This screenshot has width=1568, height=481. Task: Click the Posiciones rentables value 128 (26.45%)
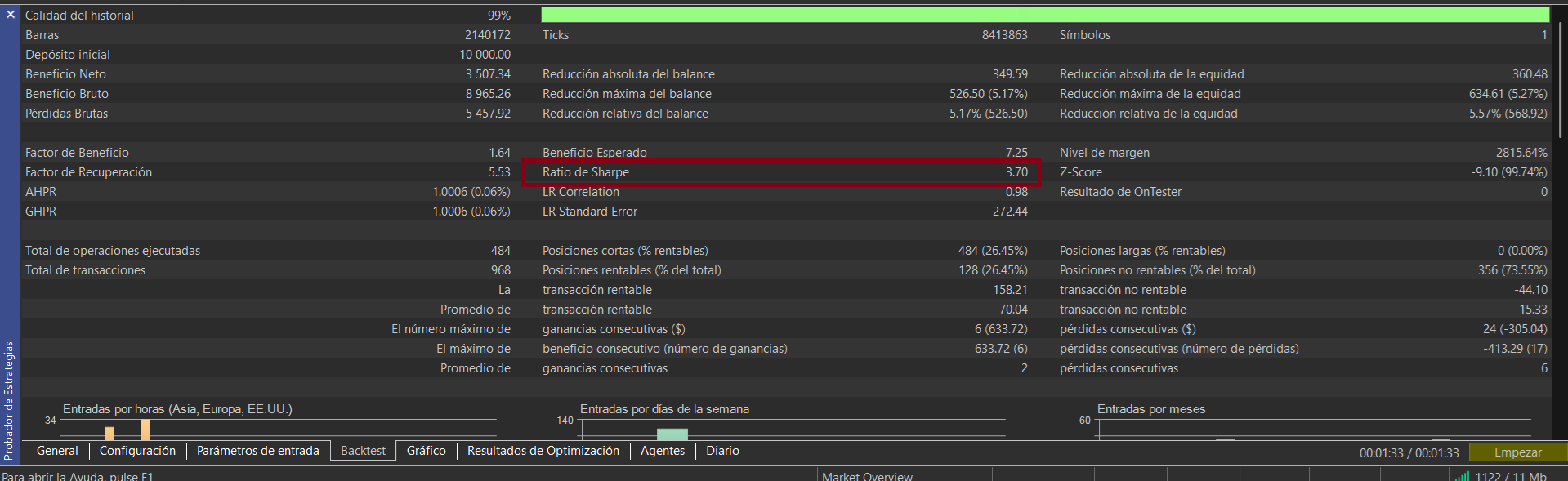tap(993, 270)
